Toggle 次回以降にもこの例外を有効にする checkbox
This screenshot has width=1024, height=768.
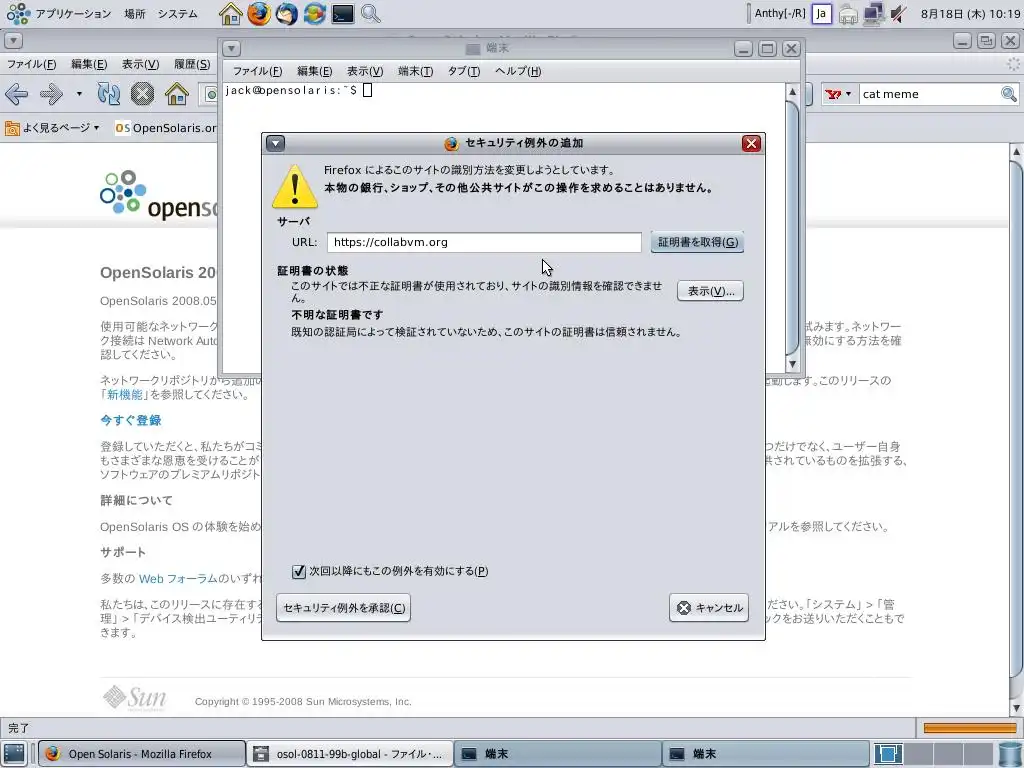[x=298, y=571]
